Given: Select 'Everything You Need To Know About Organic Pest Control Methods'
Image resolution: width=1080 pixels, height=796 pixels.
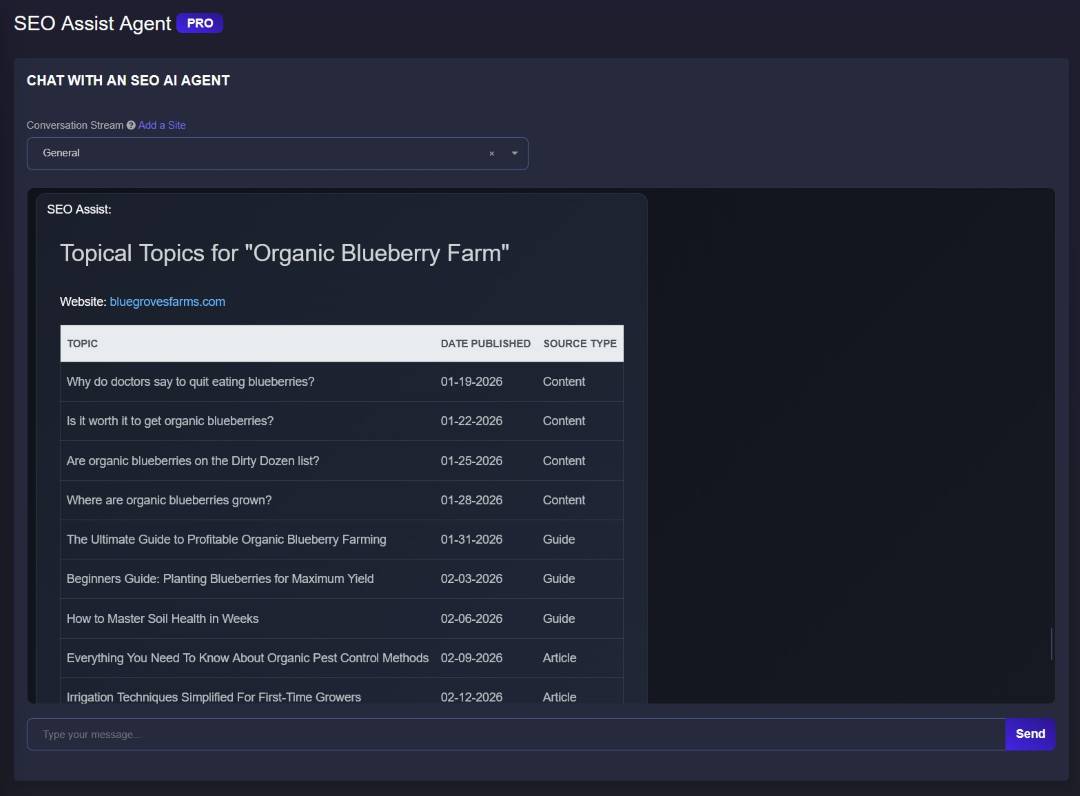Looking at the screenshot, I should (248, 658).
